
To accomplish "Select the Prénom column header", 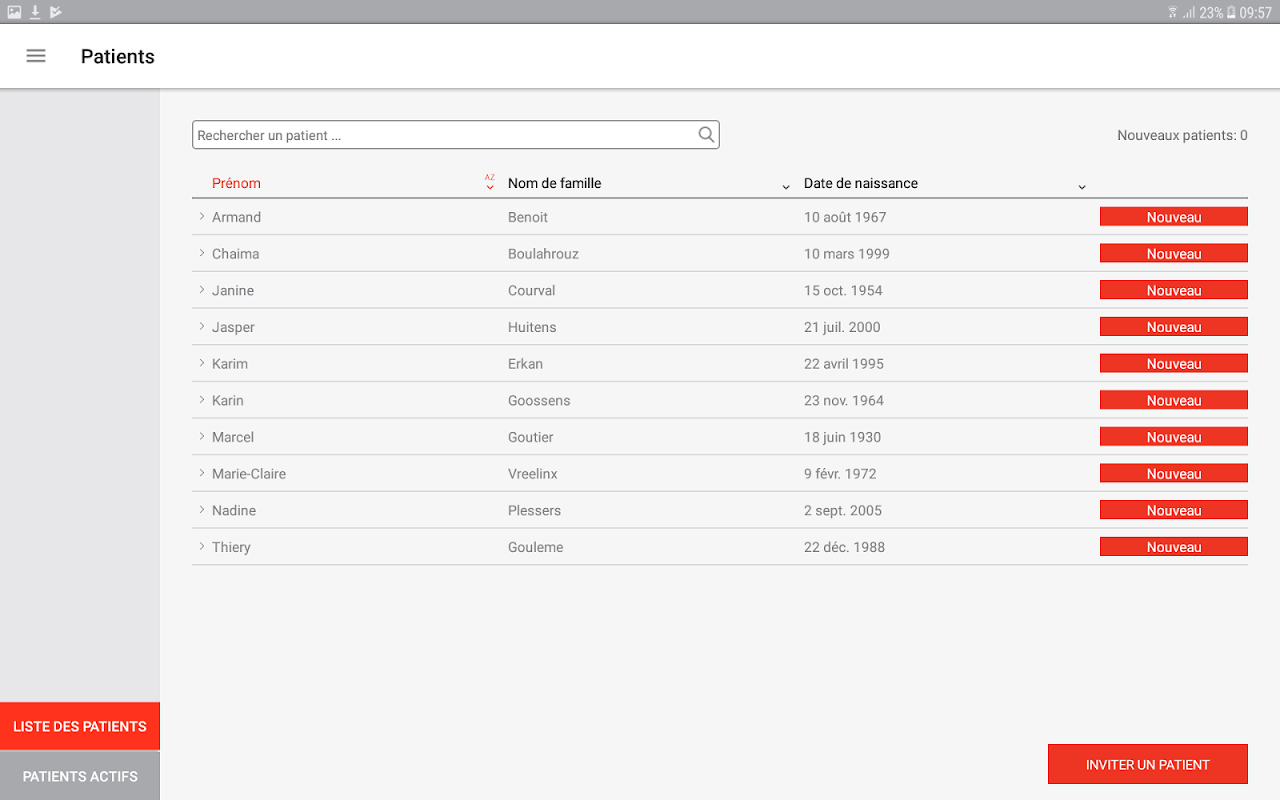I will [236, 183].
